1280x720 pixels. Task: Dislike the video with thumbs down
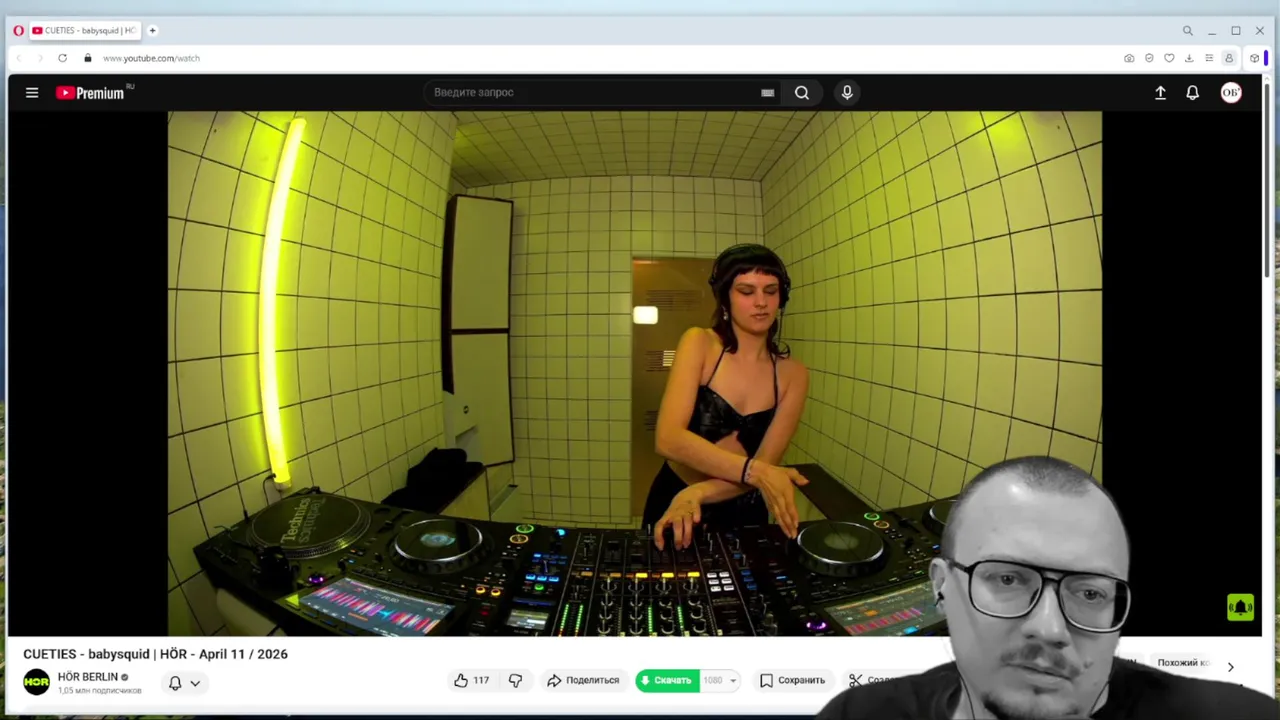click(x=515, y=680)
